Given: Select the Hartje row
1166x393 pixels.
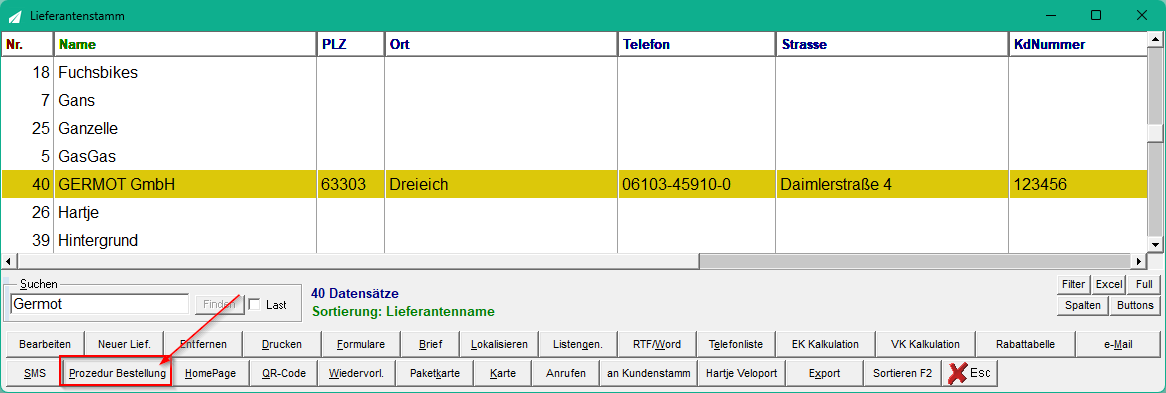Looking at the screenshot, I should coord(574,212).
